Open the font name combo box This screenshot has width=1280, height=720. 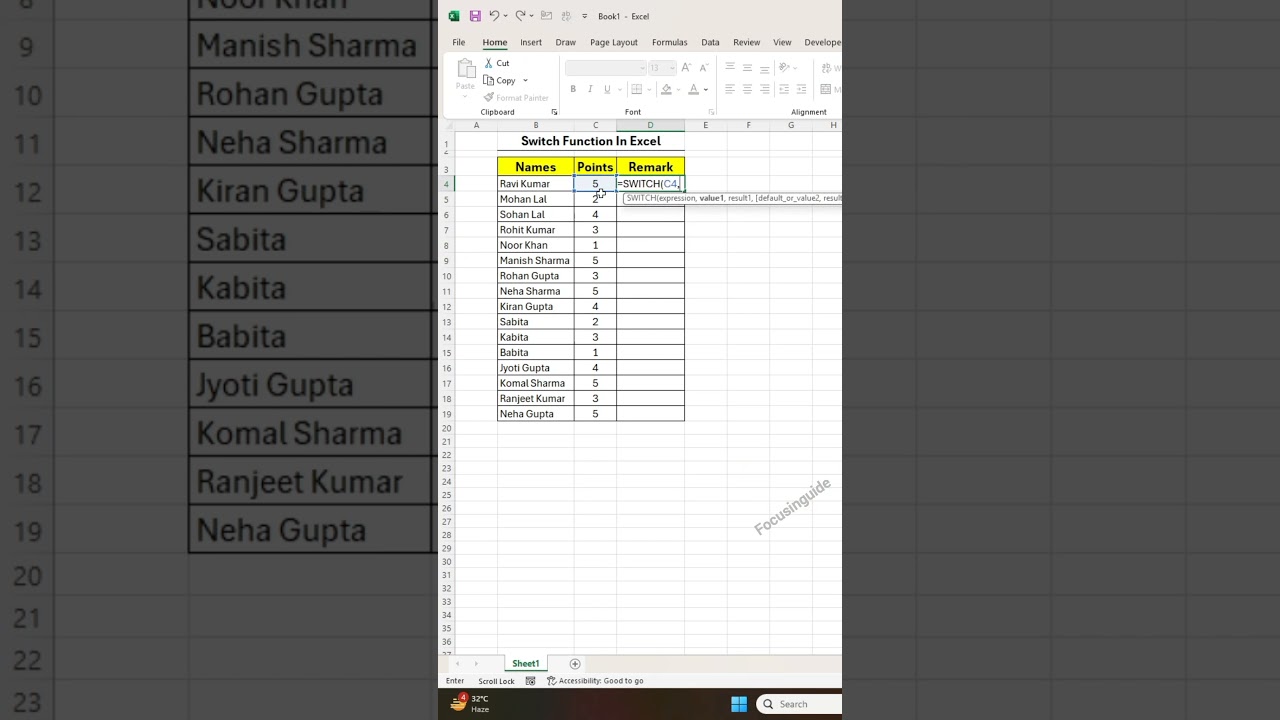point(605,67)
